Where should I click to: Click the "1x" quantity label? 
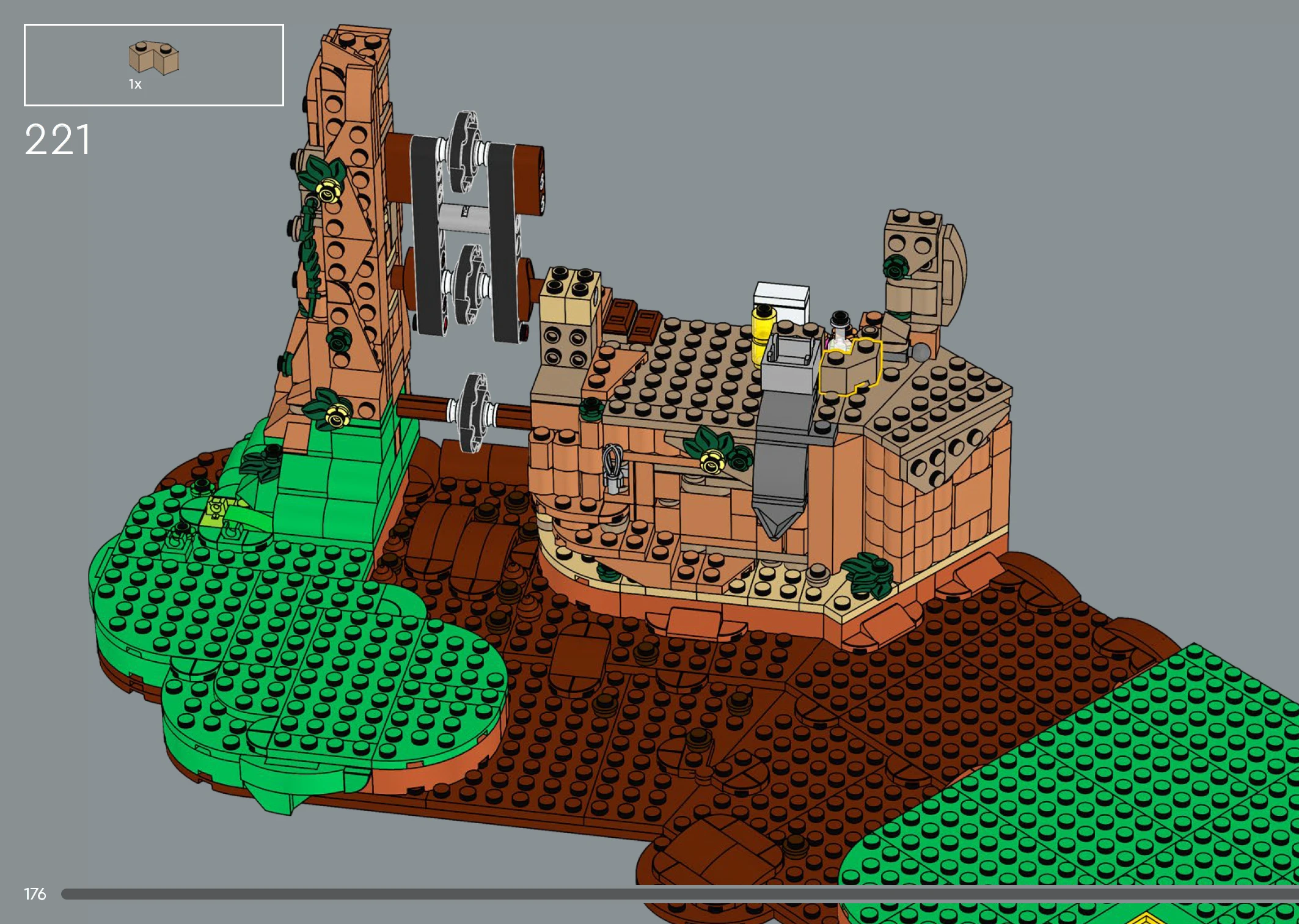[x=135, y=84]
